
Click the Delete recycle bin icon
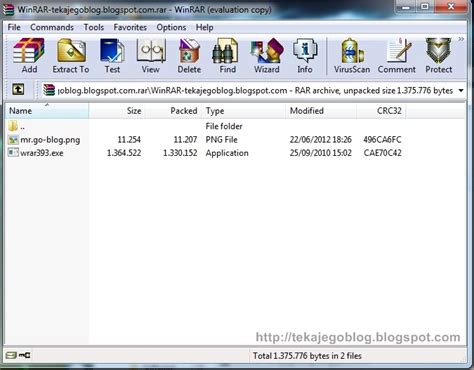pyautogui.click(x=189, y=51)
